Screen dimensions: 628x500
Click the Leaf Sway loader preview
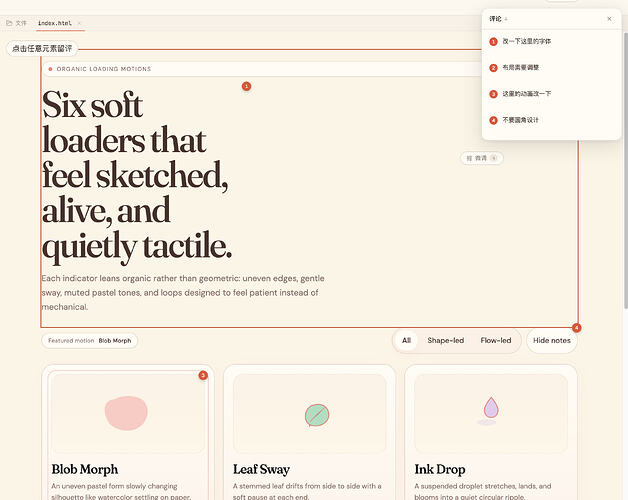[x=309, y=413]
